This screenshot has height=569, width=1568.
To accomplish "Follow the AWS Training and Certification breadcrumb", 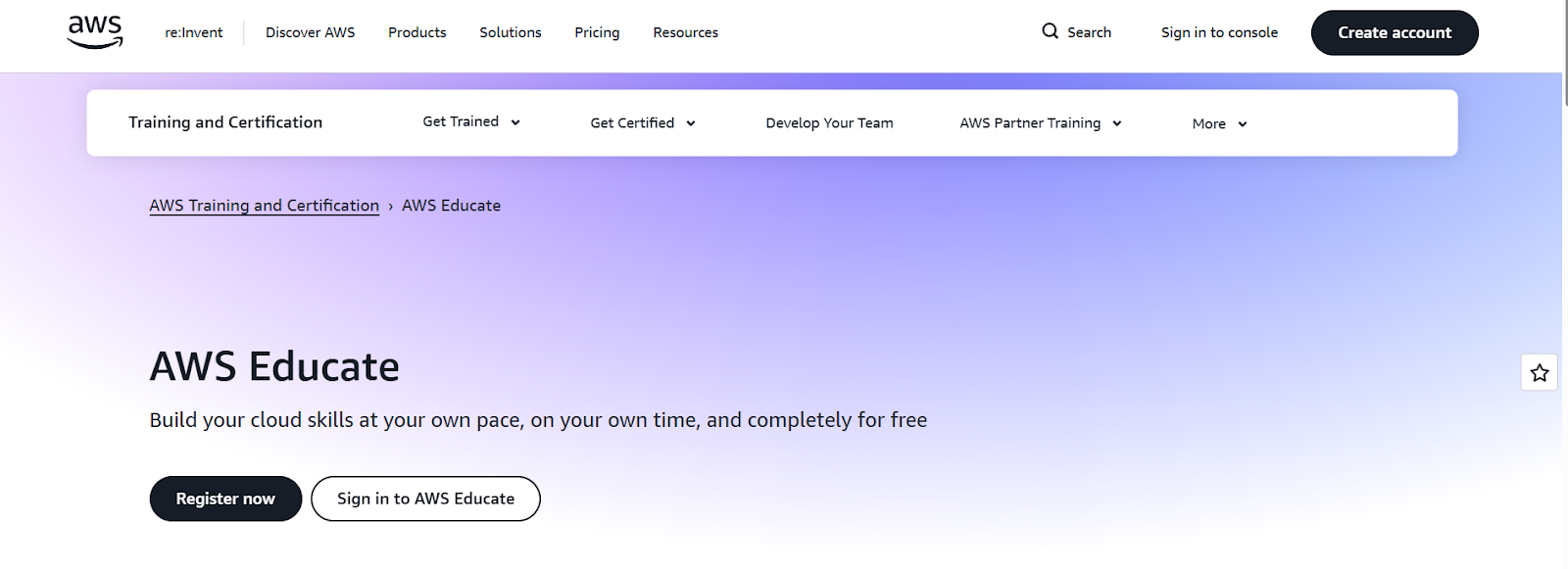I will tap(265, 206).
